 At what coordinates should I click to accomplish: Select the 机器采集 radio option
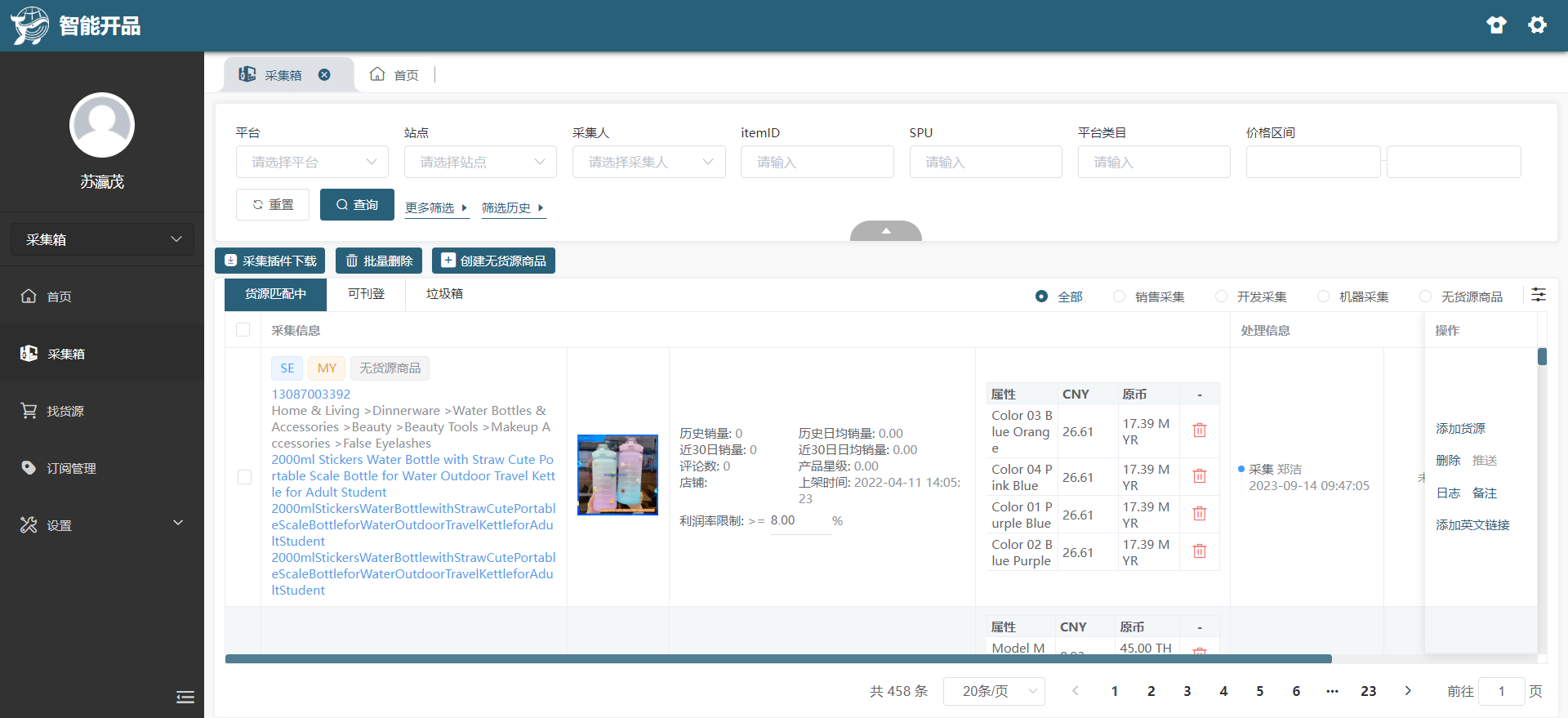tap(1353, 297)
